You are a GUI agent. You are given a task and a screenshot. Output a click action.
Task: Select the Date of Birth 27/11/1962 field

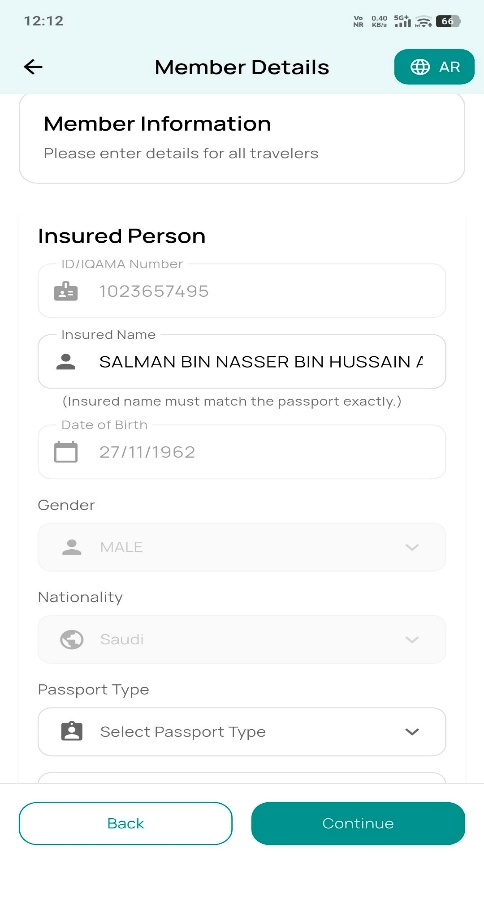(242, 451)
